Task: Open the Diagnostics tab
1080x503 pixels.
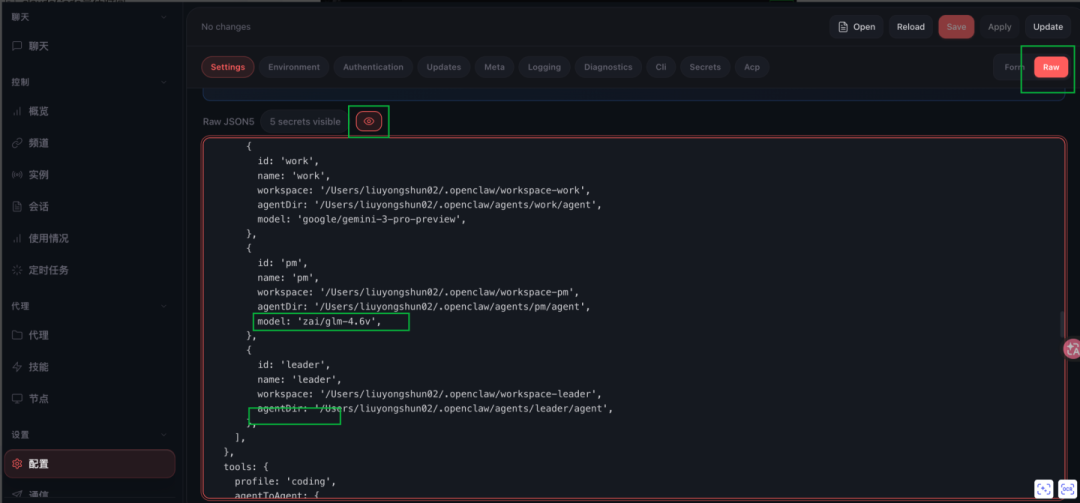Action: point(608,67)
